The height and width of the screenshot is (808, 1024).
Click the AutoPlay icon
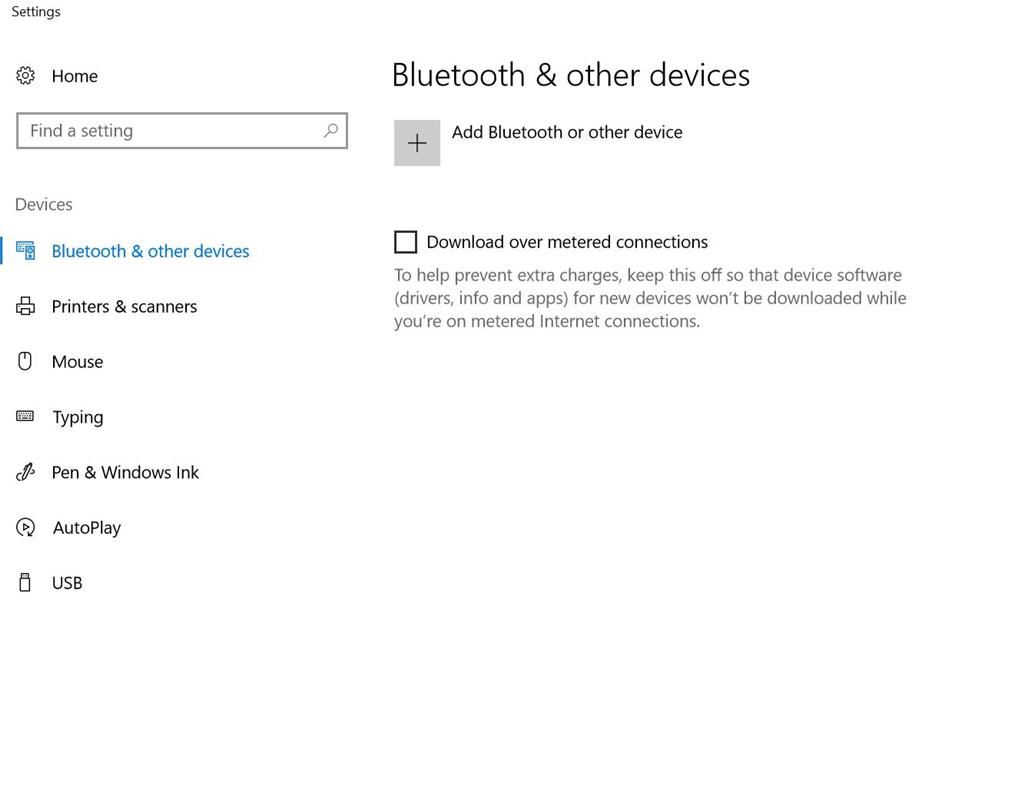25,527
